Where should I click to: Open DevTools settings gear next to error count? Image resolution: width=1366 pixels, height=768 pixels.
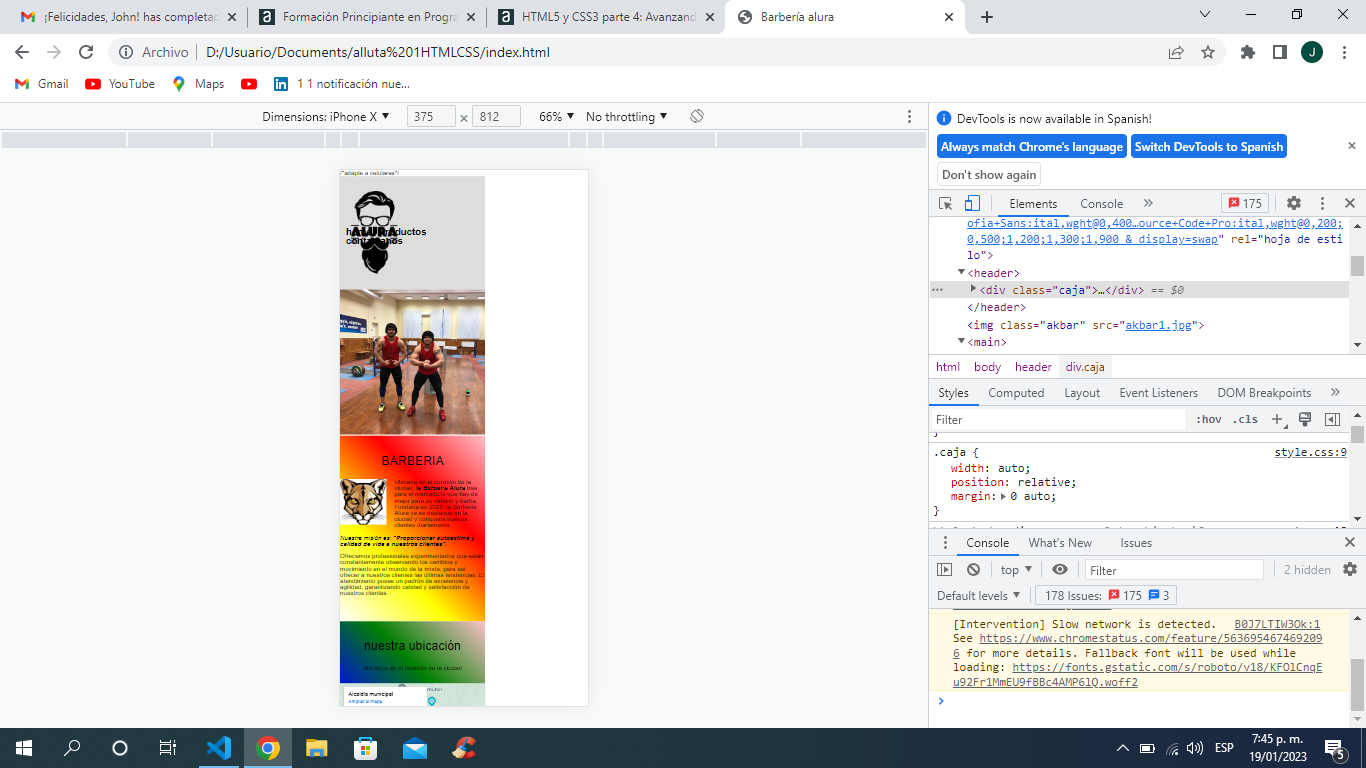click(1294, 203)
